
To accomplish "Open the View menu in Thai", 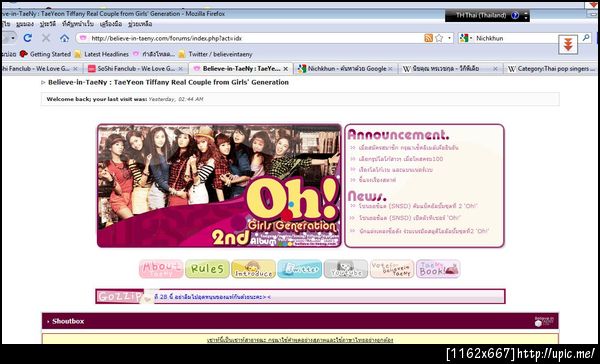I will (x=25, y=24).
